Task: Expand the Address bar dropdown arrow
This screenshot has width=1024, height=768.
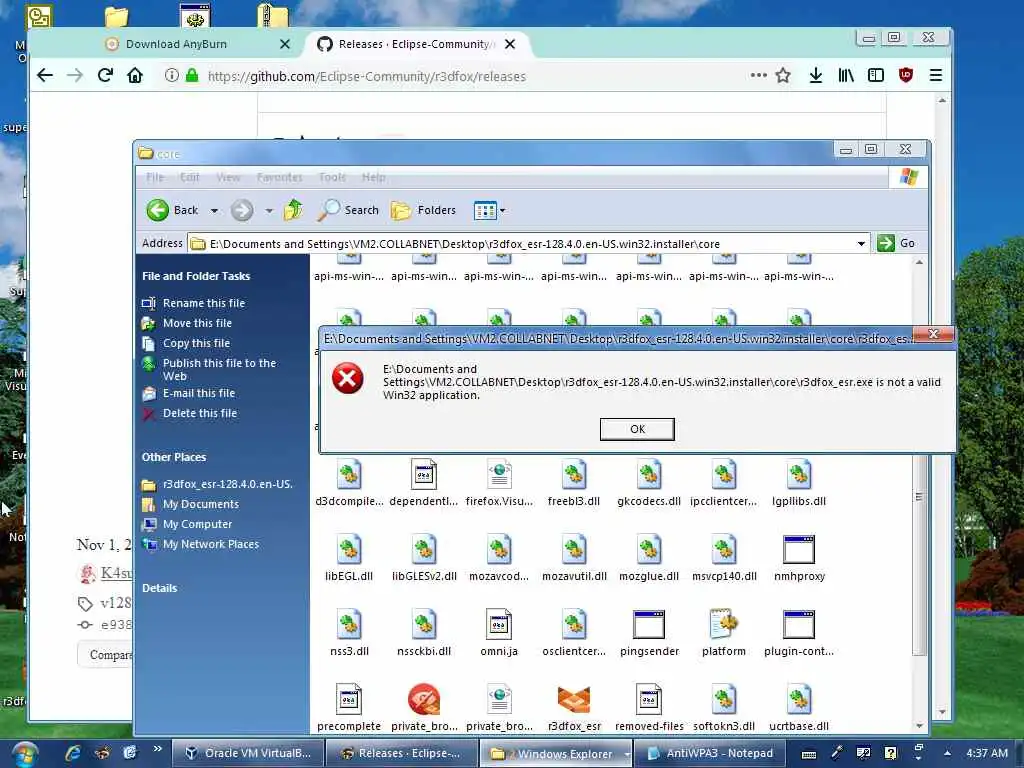Action: coord(861,244)
